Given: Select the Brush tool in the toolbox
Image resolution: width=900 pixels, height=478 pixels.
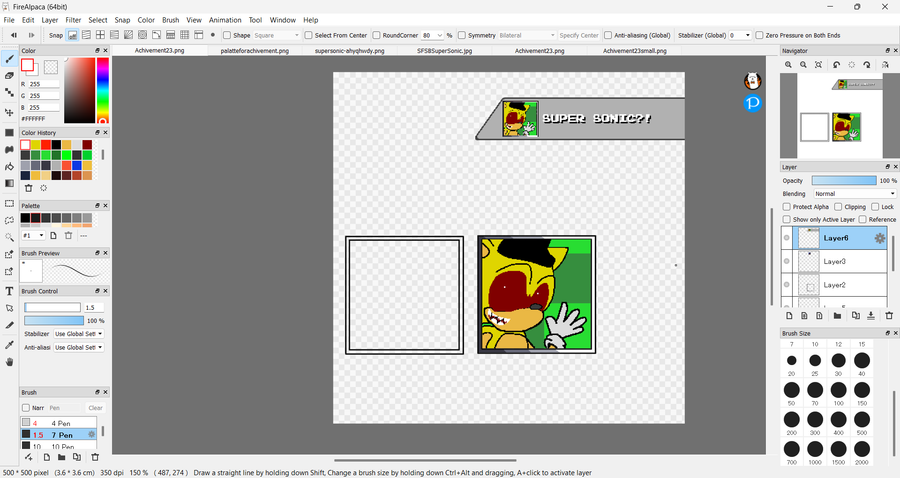Looking at the screenshot, I should click(x=9, y=59).
